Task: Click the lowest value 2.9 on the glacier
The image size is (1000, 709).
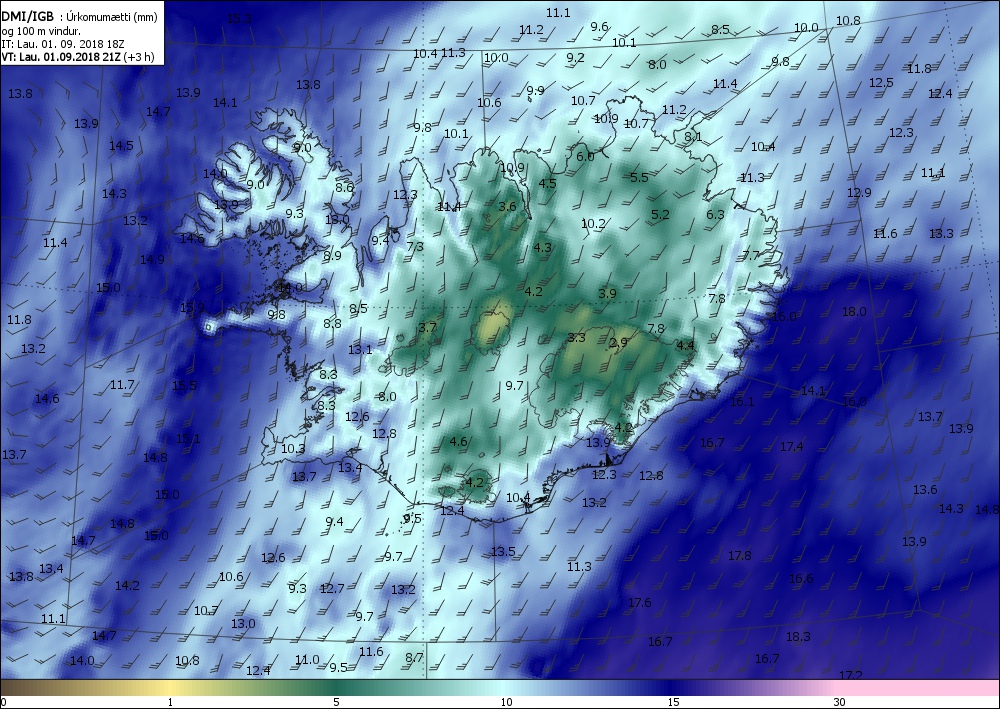Action: tap(618, 343)
